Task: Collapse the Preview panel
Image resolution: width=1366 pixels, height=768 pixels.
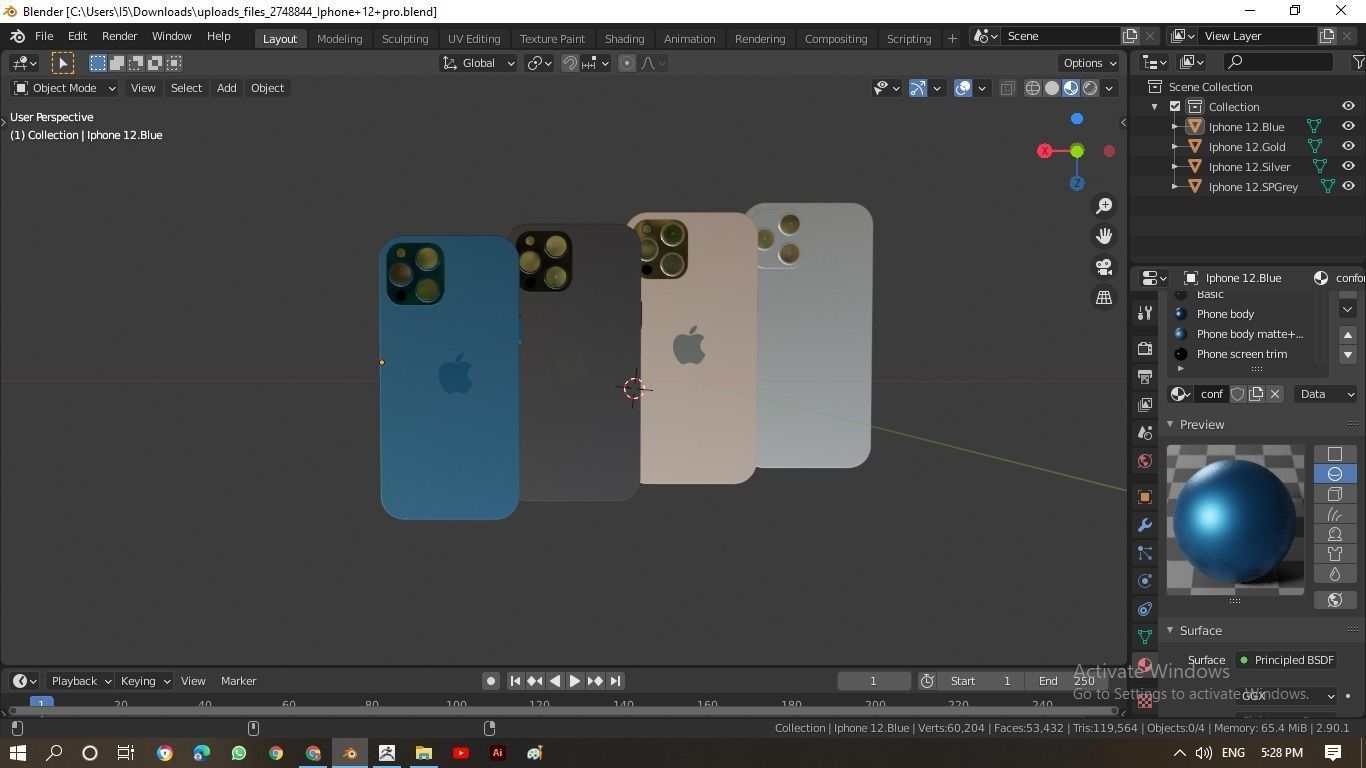Action: pos(1170,425)
